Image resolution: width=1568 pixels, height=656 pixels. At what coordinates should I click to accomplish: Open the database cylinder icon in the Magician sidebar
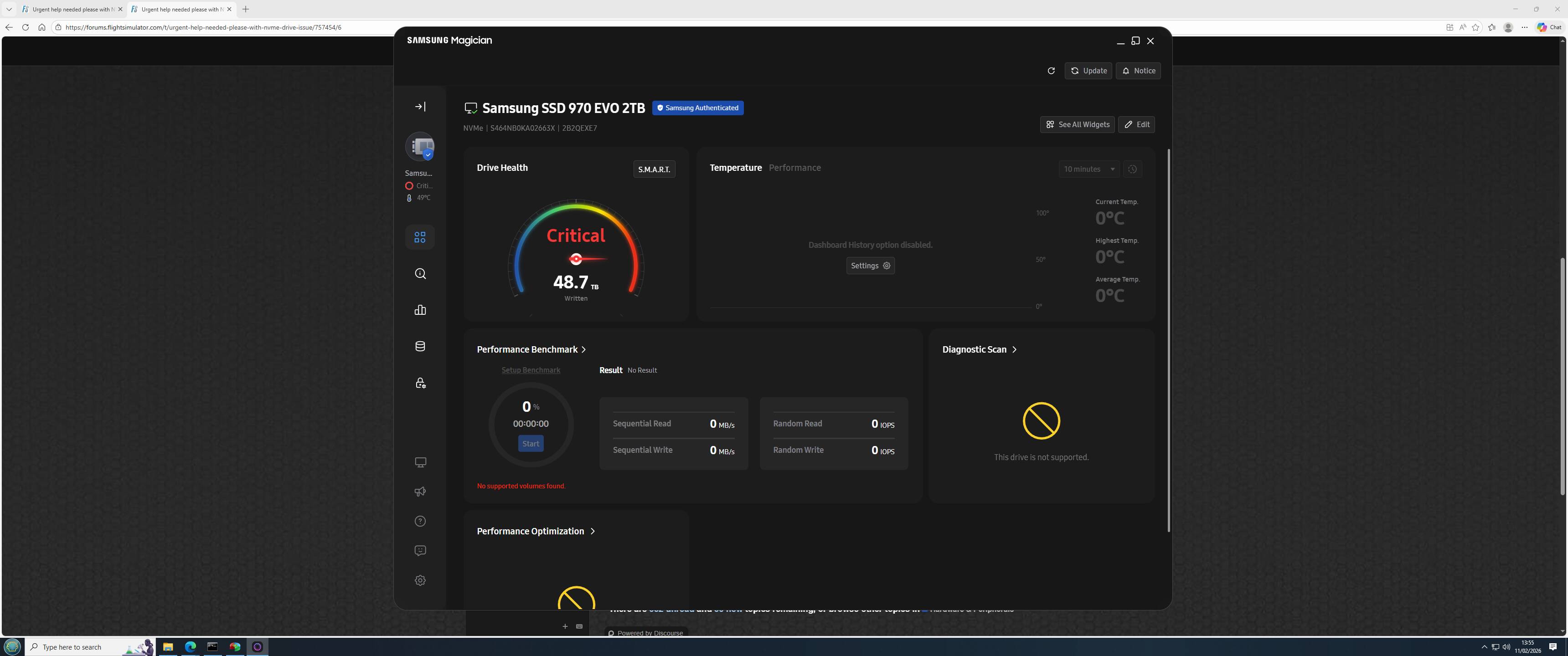pos(420,347)
